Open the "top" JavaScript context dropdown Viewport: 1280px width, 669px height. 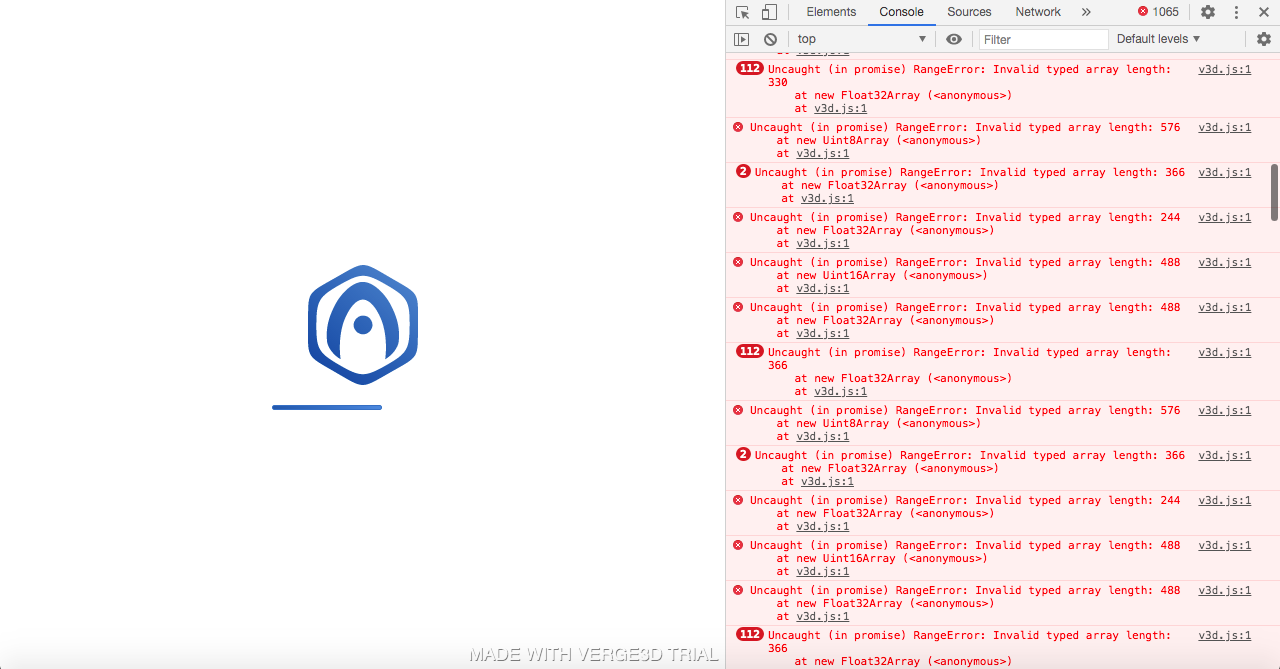(862, 39)
